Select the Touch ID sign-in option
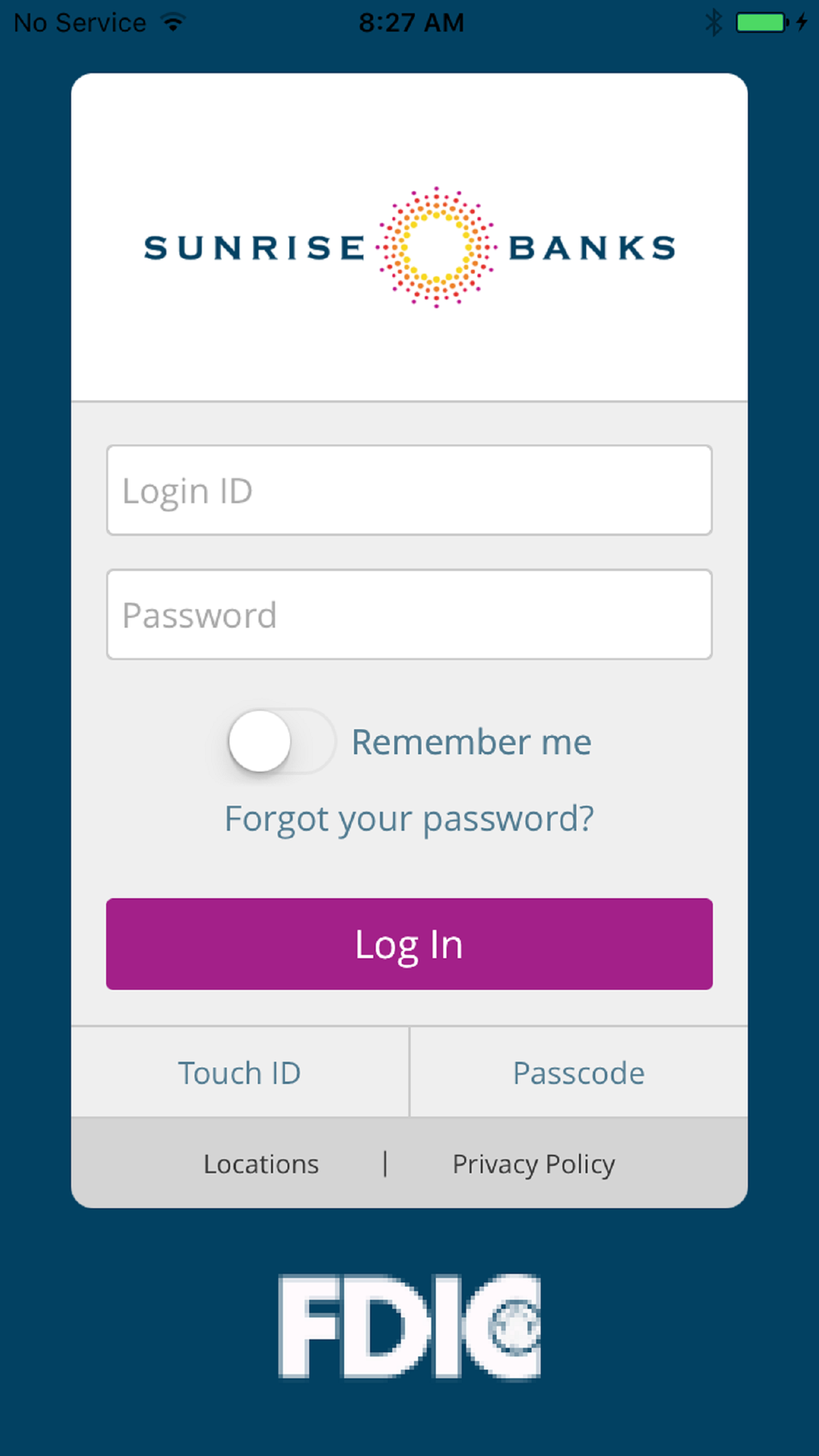This screenshot has width=819, height=1456. pos(239,1073)
